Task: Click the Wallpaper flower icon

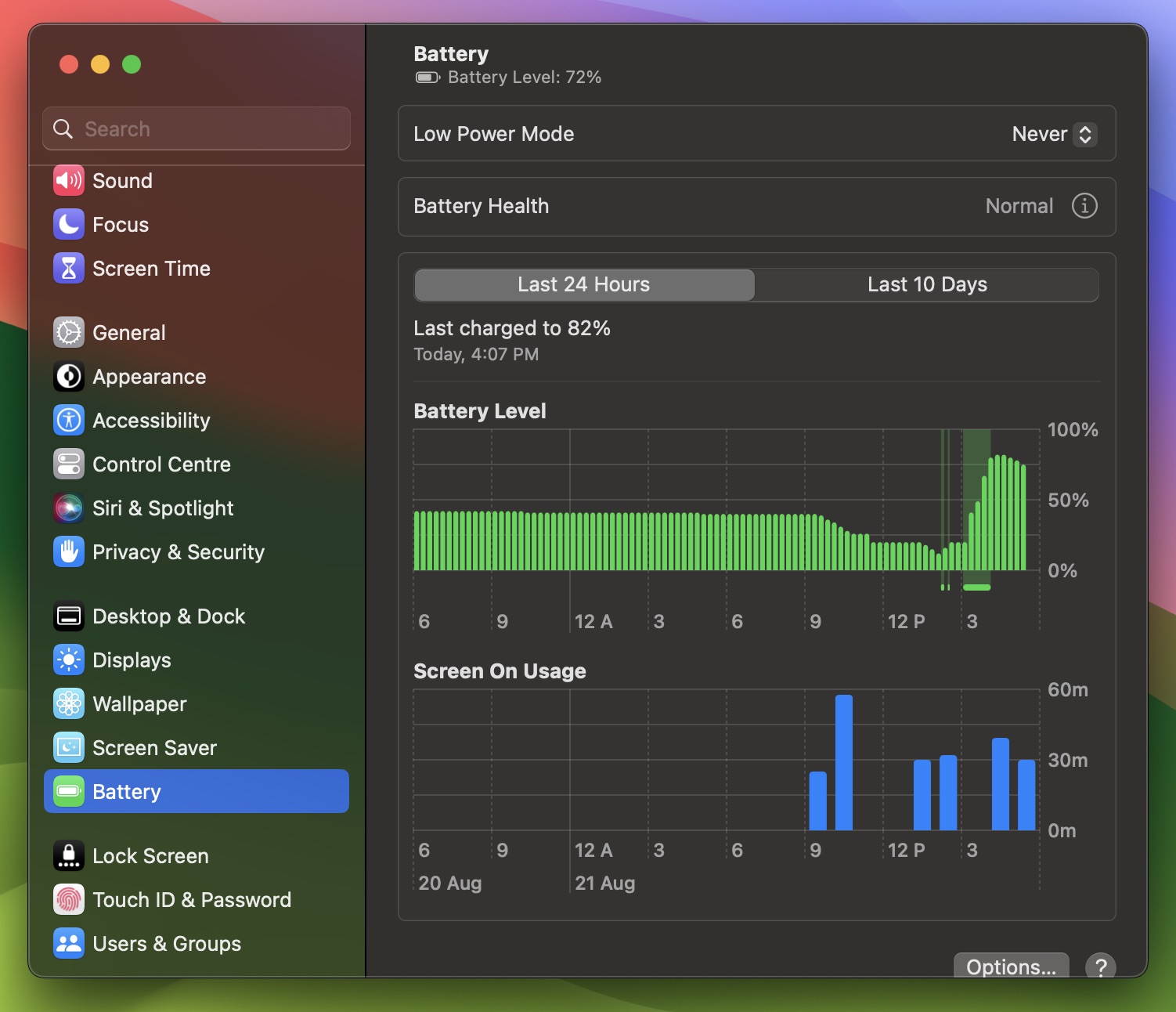Action: (x=68, y=703)
